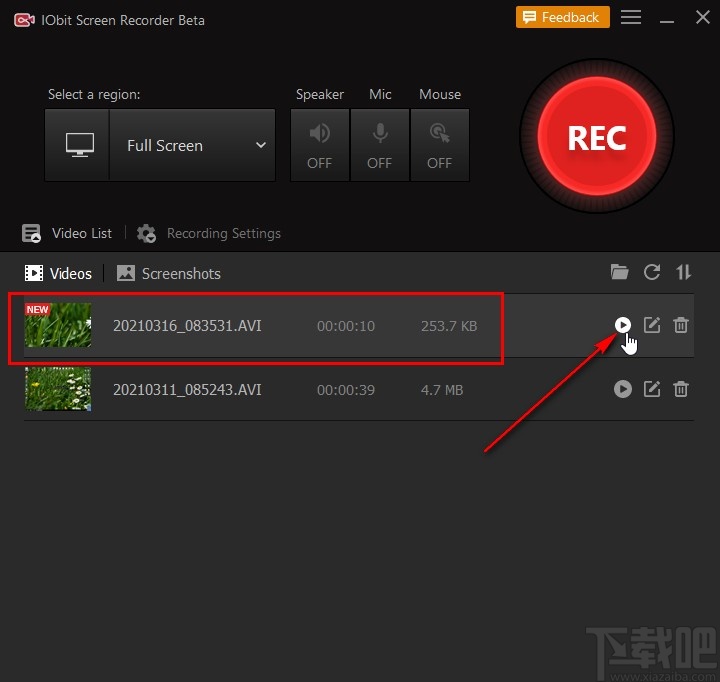Screen dimensions: 720x682
Task: Open the Feedback form
Action: (x=562, y=17)
